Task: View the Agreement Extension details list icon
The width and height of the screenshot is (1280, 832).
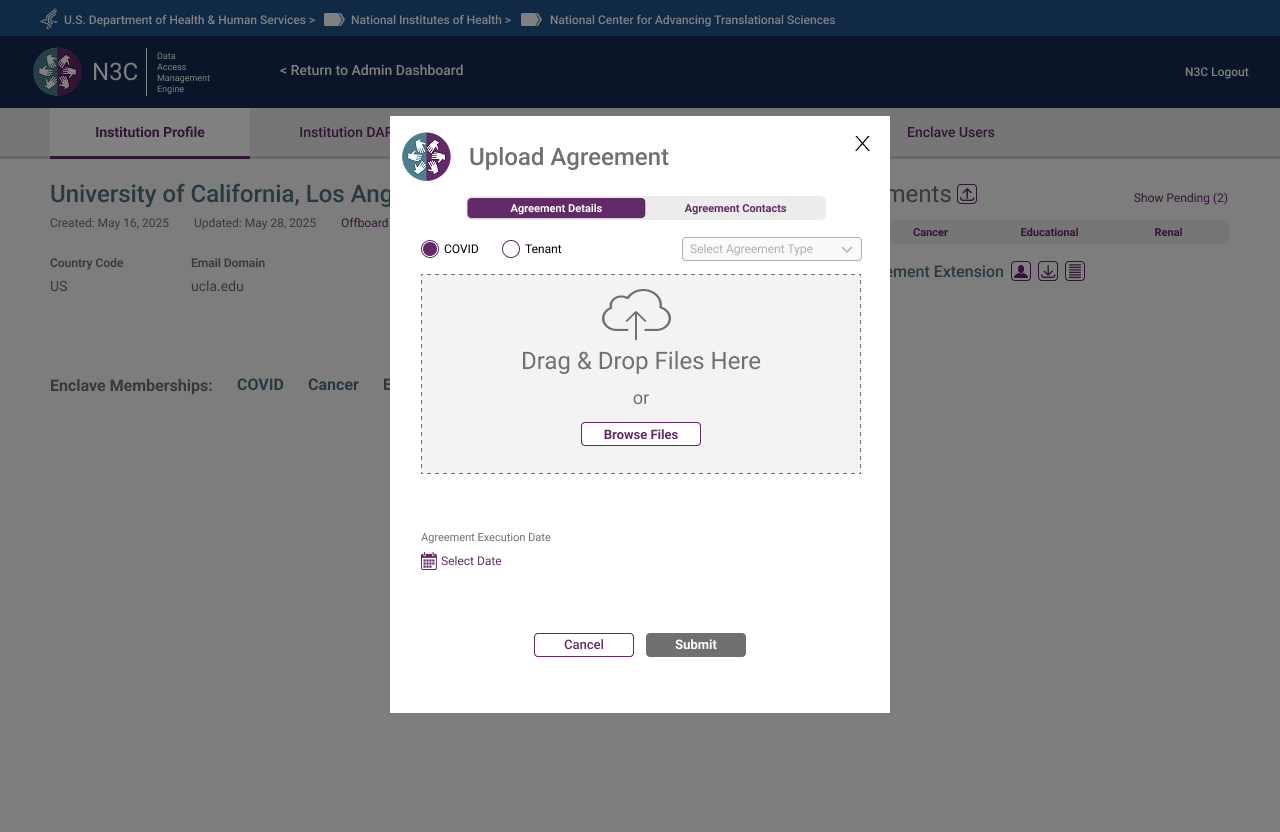Action: click(1075, 270)
